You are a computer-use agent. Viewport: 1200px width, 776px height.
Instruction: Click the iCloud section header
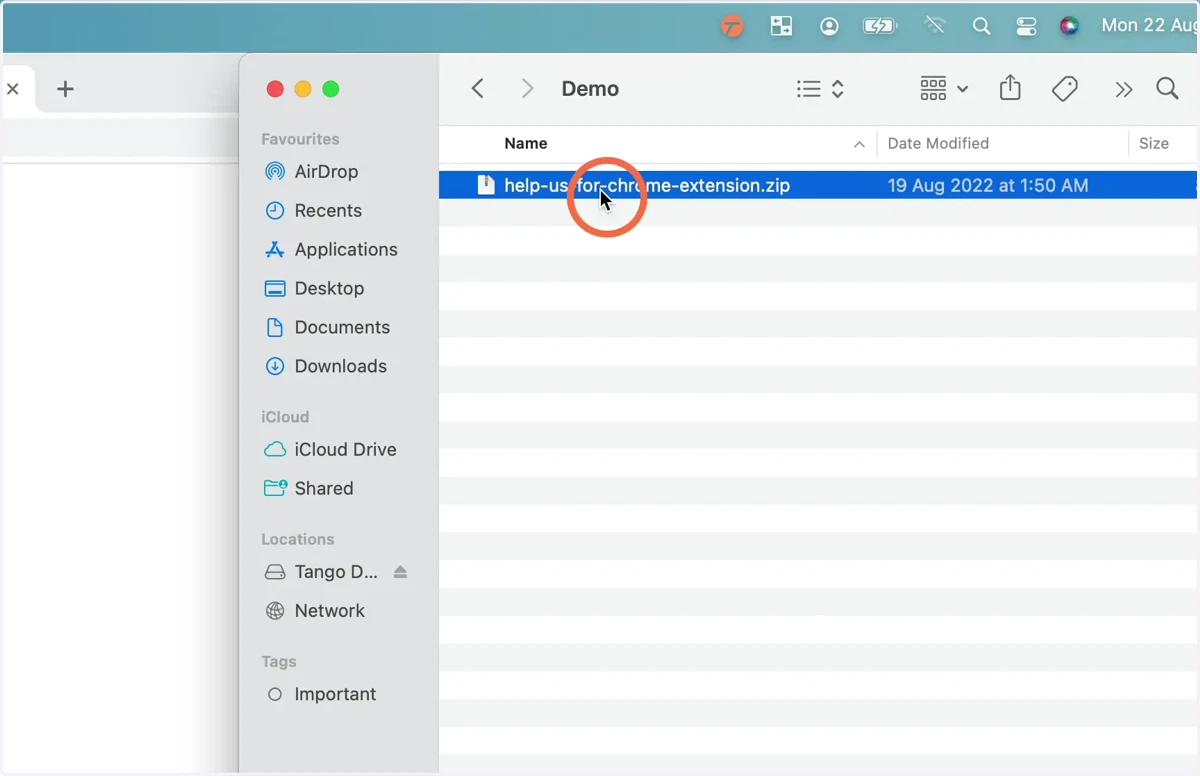(285, 417)
